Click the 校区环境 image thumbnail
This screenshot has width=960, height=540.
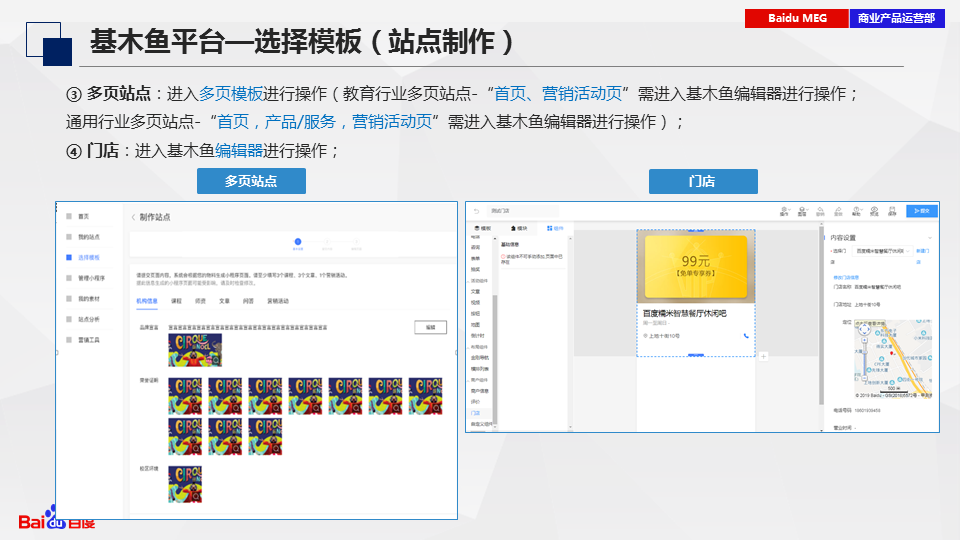point(185,485)
